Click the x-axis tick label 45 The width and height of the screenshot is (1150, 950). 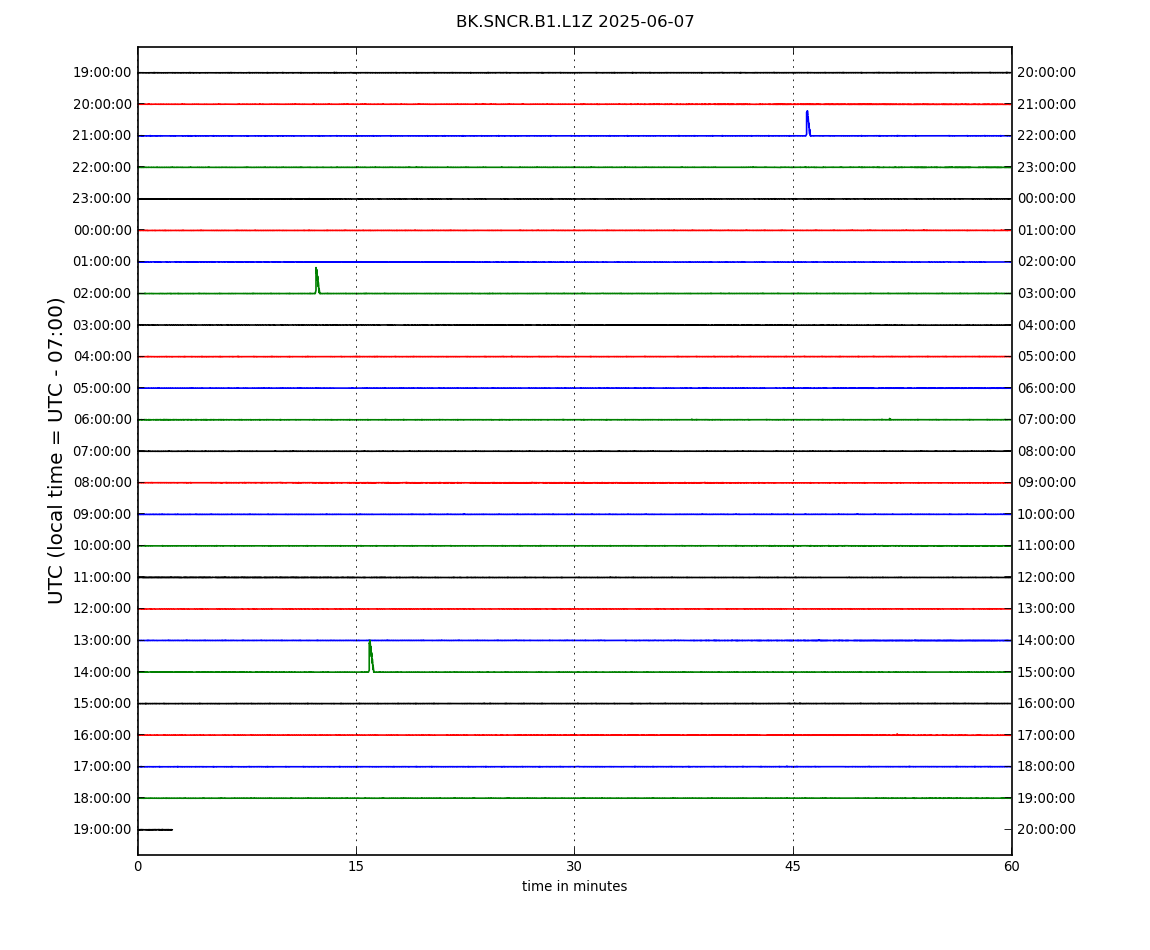(x=793, y=866)
